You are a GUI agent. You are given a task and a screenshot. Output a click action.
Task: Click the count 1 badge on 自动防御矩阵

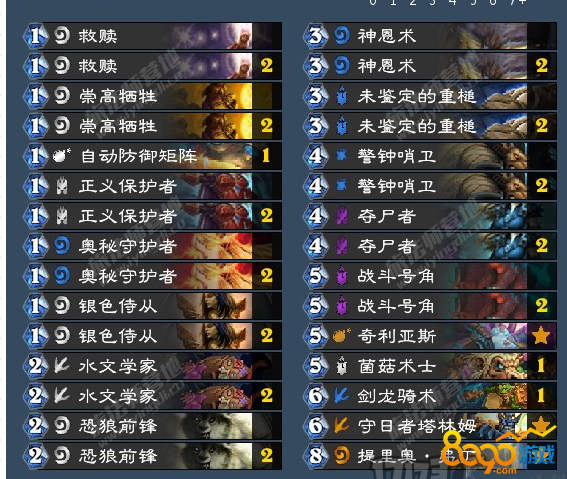tap(266, 156)
